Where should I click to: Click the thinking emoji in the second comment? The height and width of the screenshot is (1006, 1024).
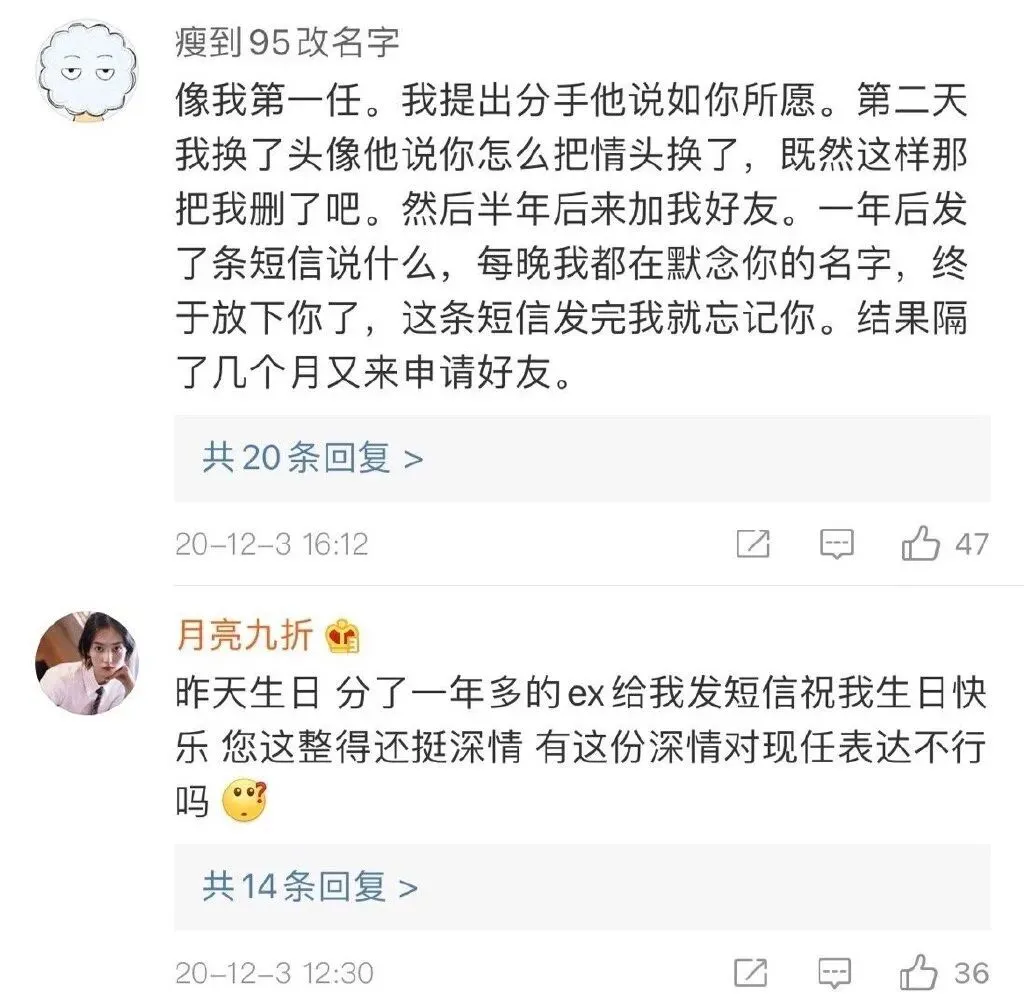pos(244,800)
